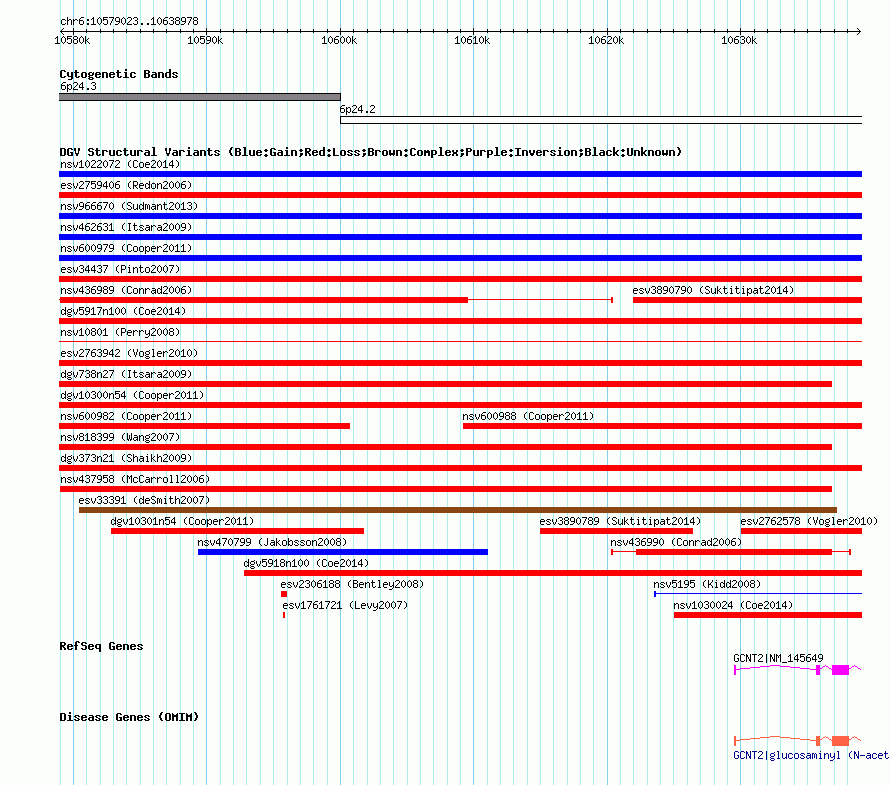Click the red esv3890789 loss bar

pyautogui.click(x=616, y=531)
